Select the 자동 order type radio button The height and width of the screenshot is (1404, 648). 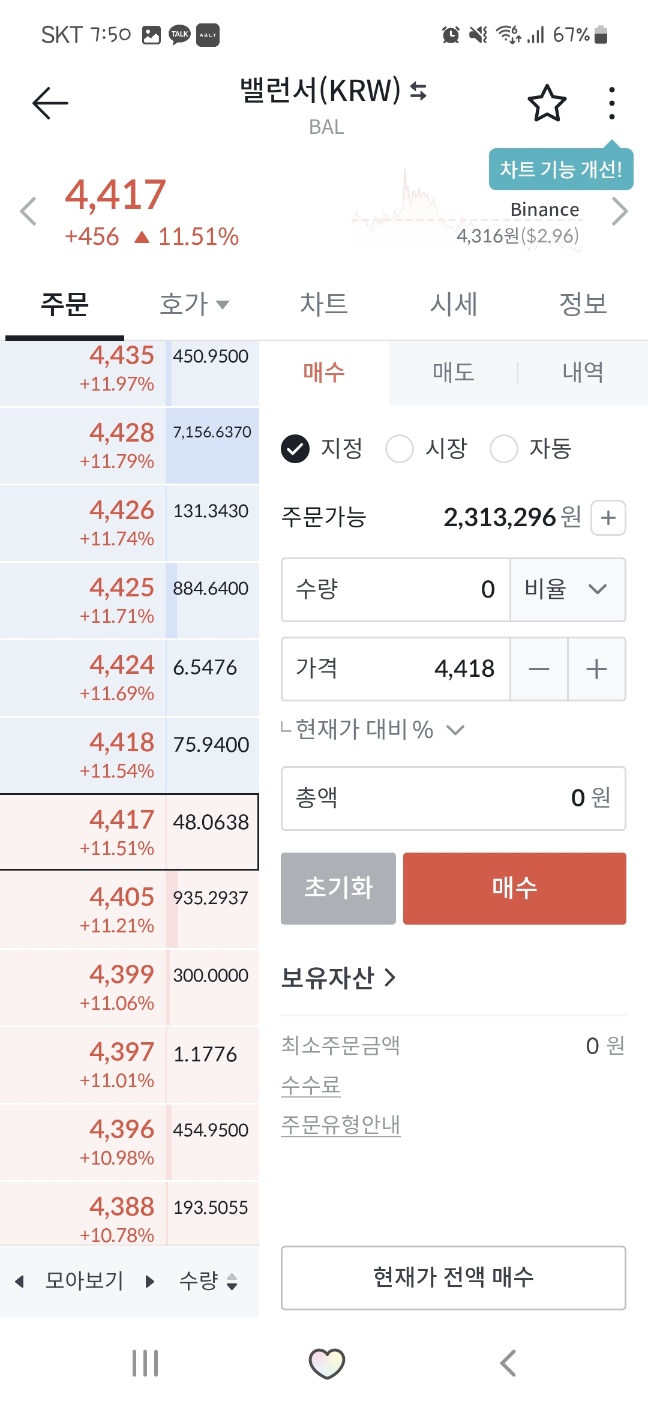click(504, 449)
